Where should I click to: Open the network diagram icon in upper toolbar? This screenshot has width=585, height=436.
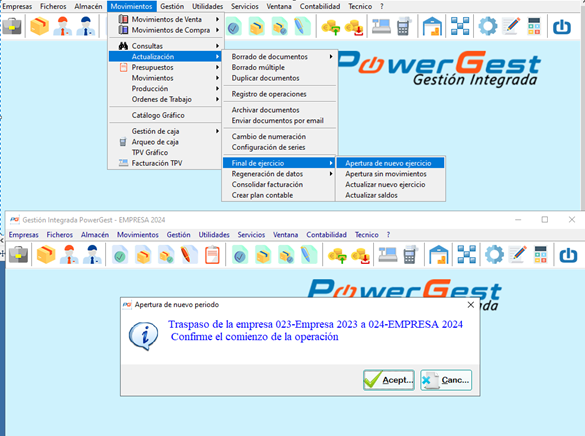(x=460, y=26)
